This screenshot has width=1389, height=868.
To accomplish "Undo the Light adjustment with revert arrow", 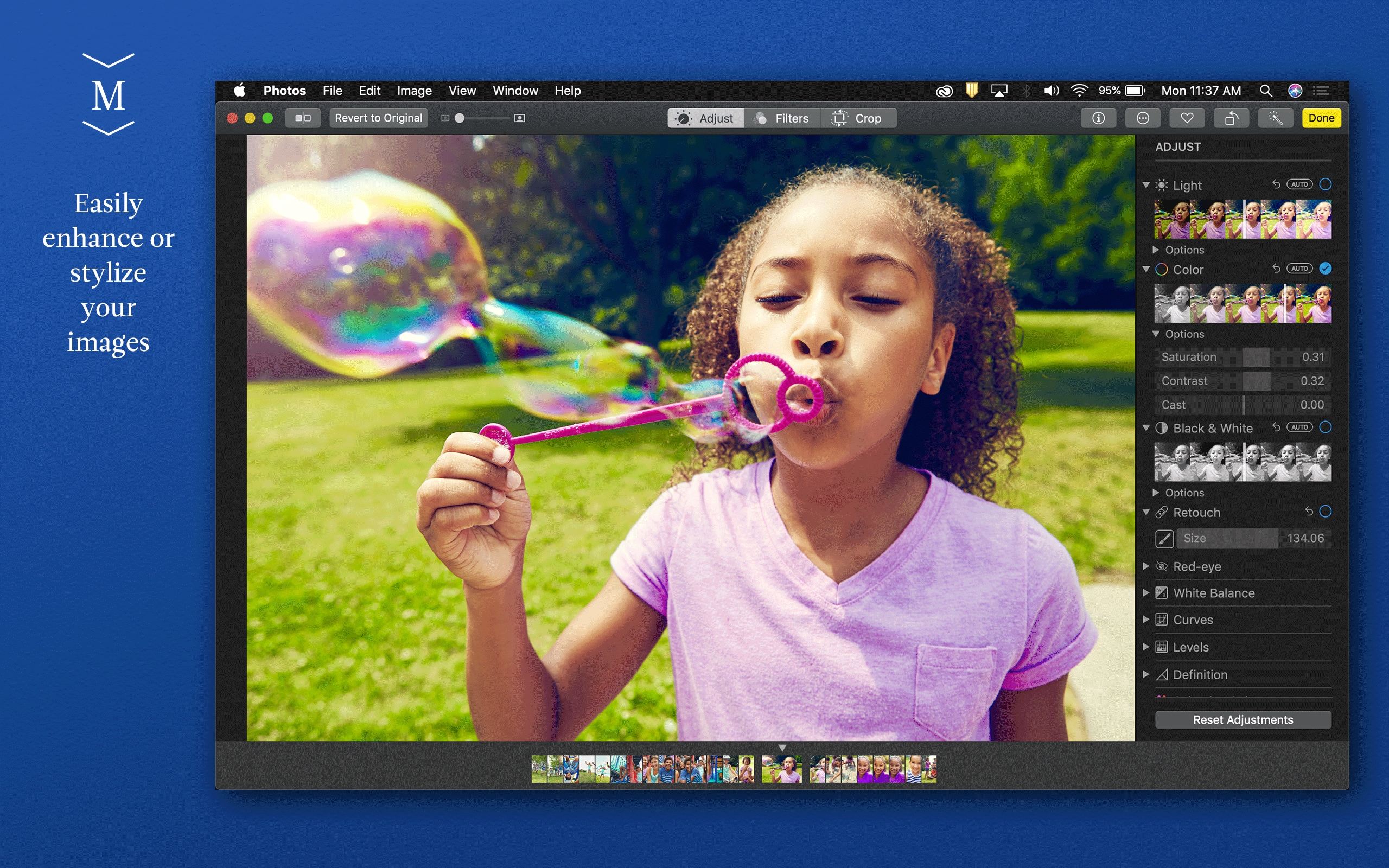I will [x=1276, y=184].
